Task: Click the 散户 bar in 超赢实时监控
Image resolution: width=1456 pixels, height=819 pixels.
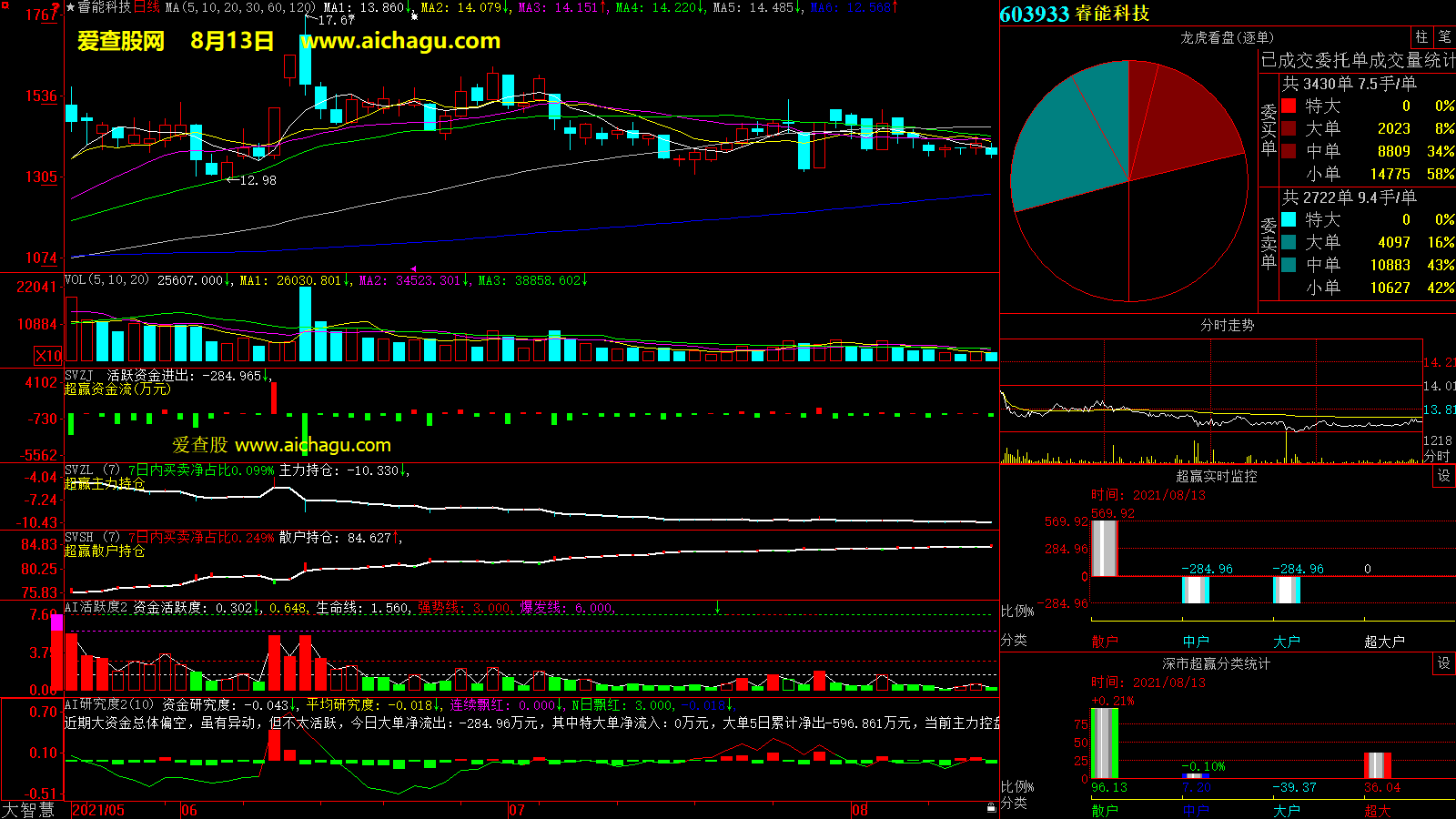Action: tap(1104, 548)
